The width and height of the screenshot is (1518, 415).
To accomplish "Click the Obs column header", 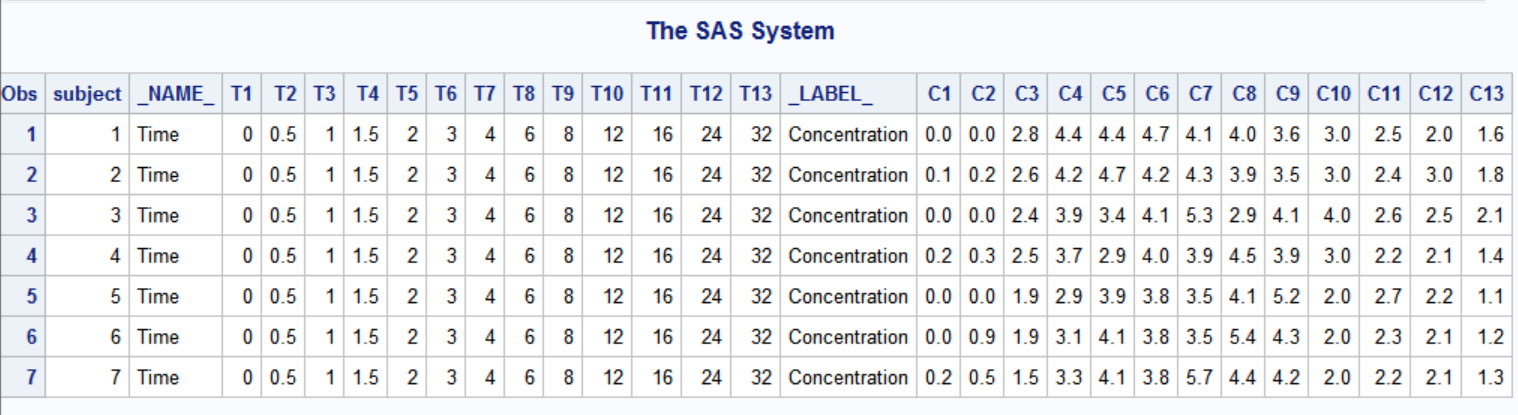I will click(20, 94).
